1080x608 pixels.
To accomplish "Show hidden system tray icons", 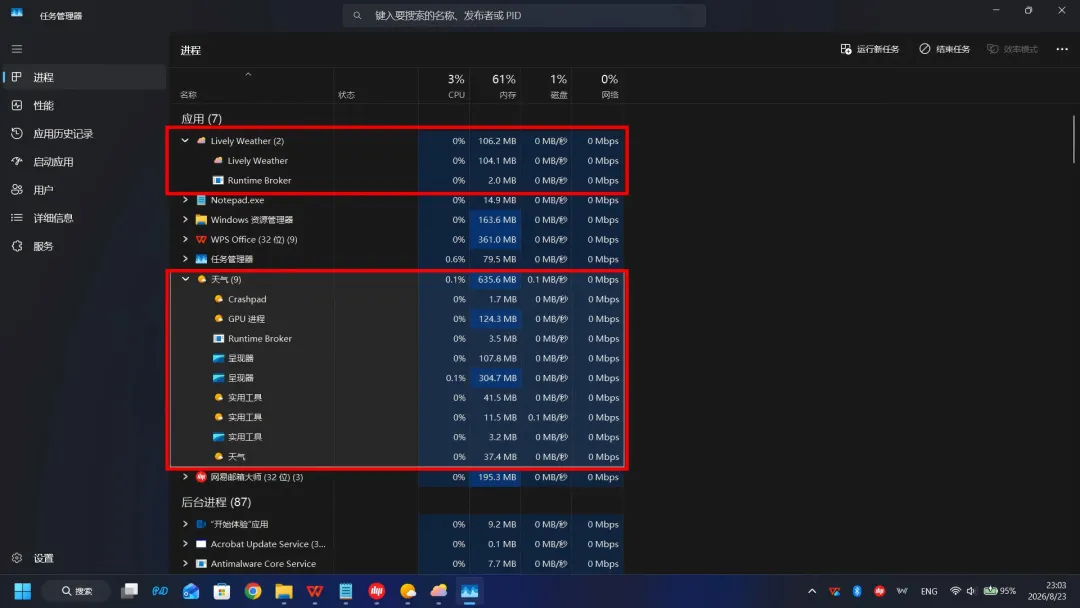I will click(812, 591).
